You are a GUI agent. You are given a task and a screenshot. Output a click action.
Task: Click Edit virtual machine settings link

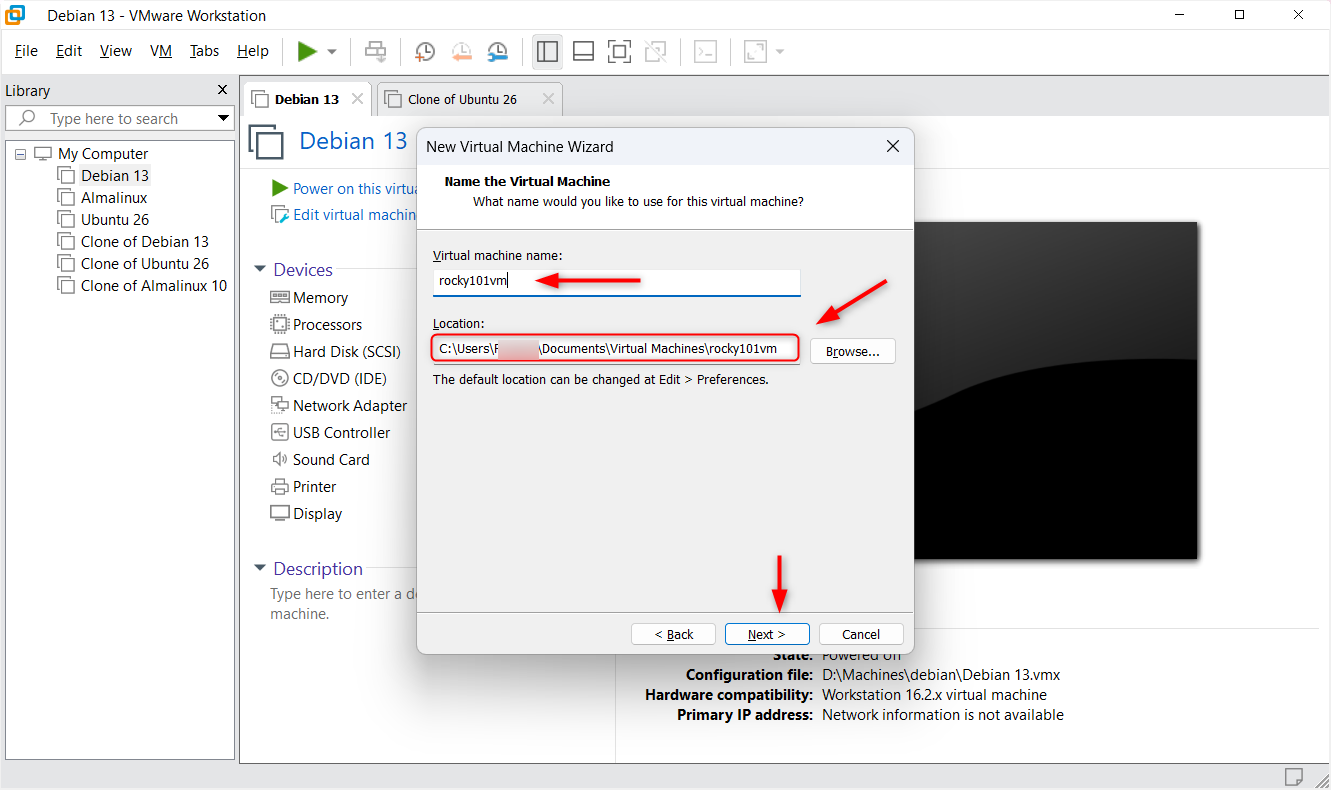coord(344,214)
